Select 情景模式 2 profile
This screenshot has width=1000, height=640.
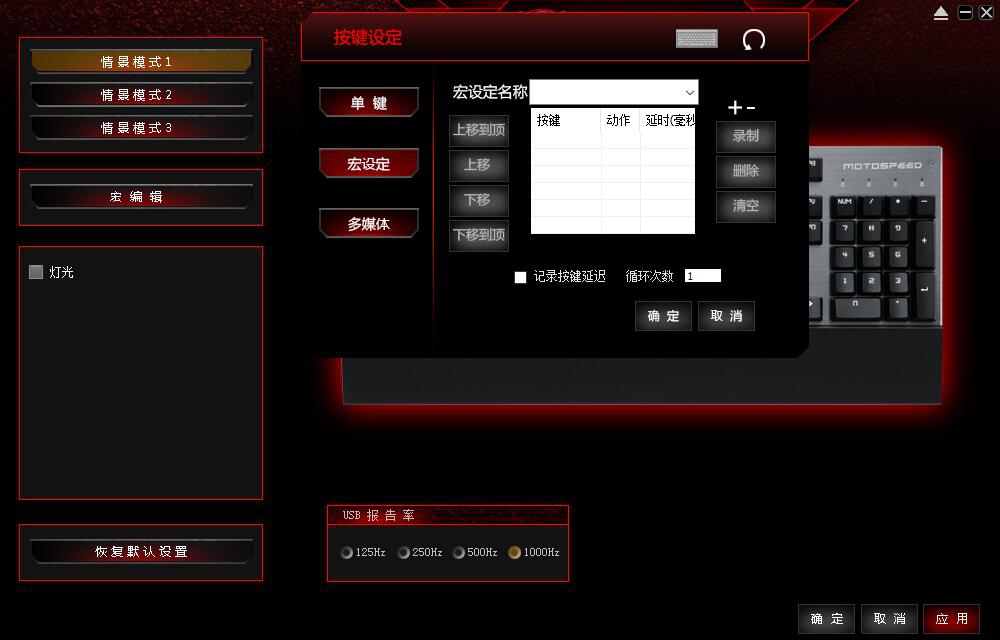(140, 95)
